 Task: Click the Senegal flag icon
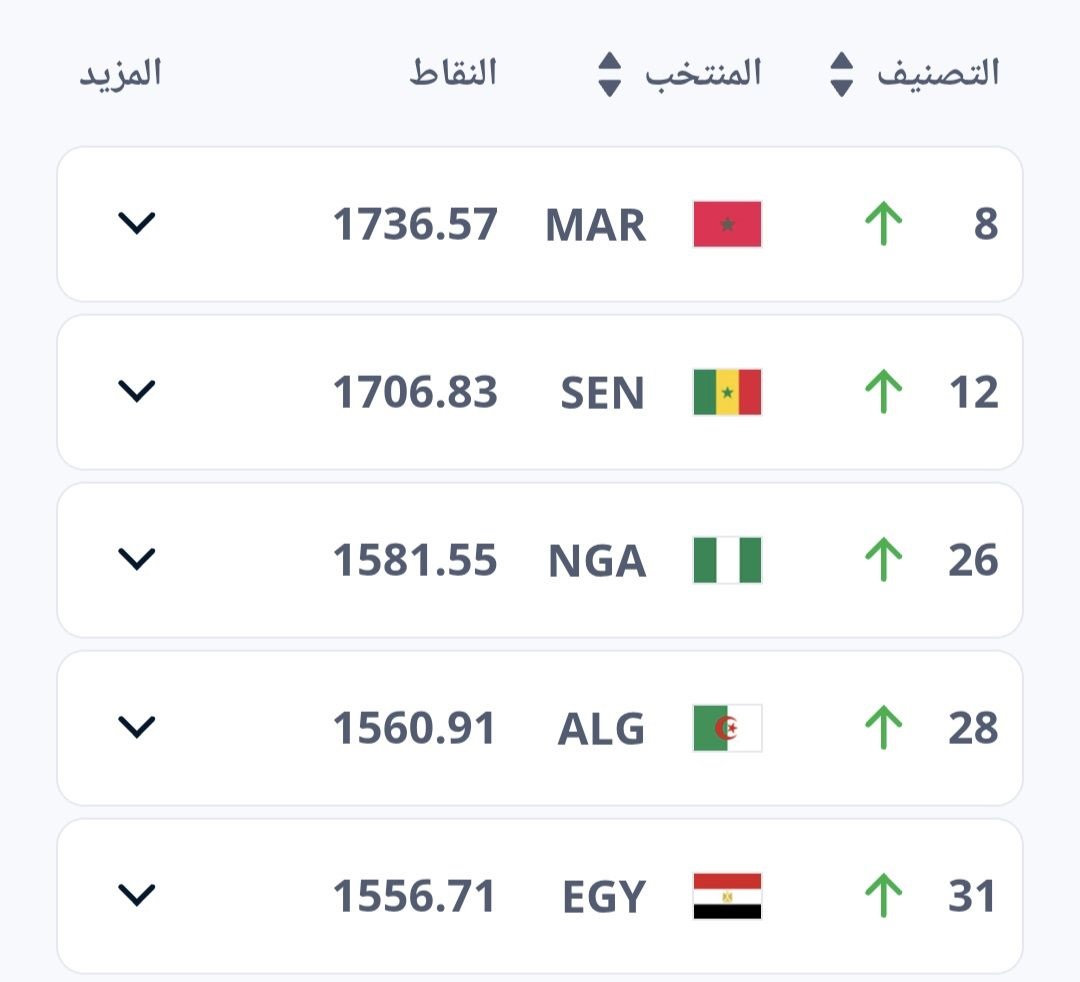[x=727, y=392]
